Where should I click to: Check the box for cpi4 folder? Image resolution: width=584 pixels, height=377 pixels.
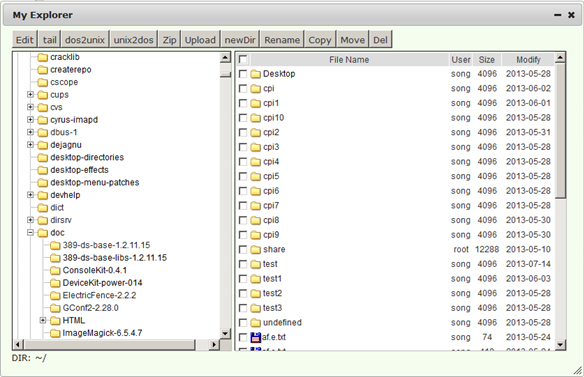(x=243, y=162)
